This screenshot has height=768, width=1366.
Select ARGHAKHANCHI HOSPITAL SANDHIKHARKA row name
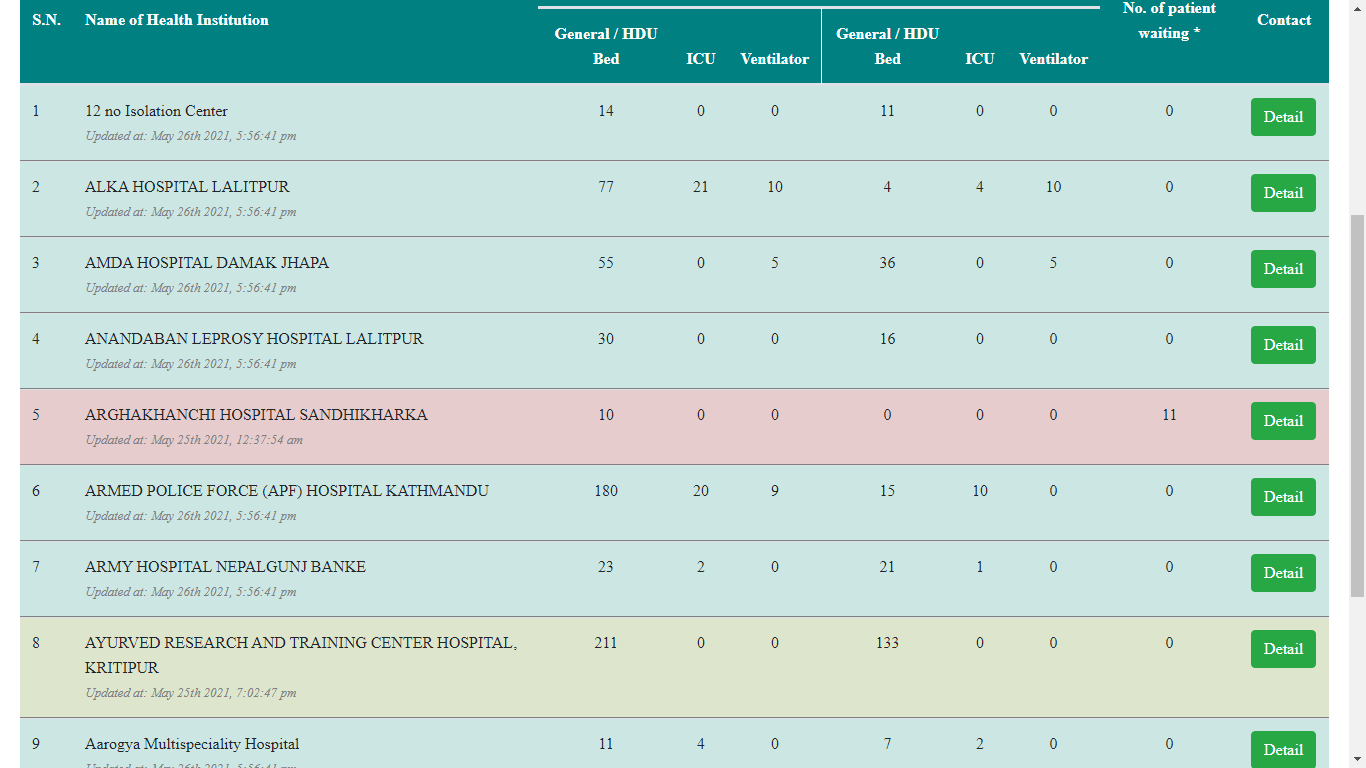(256, 415)
